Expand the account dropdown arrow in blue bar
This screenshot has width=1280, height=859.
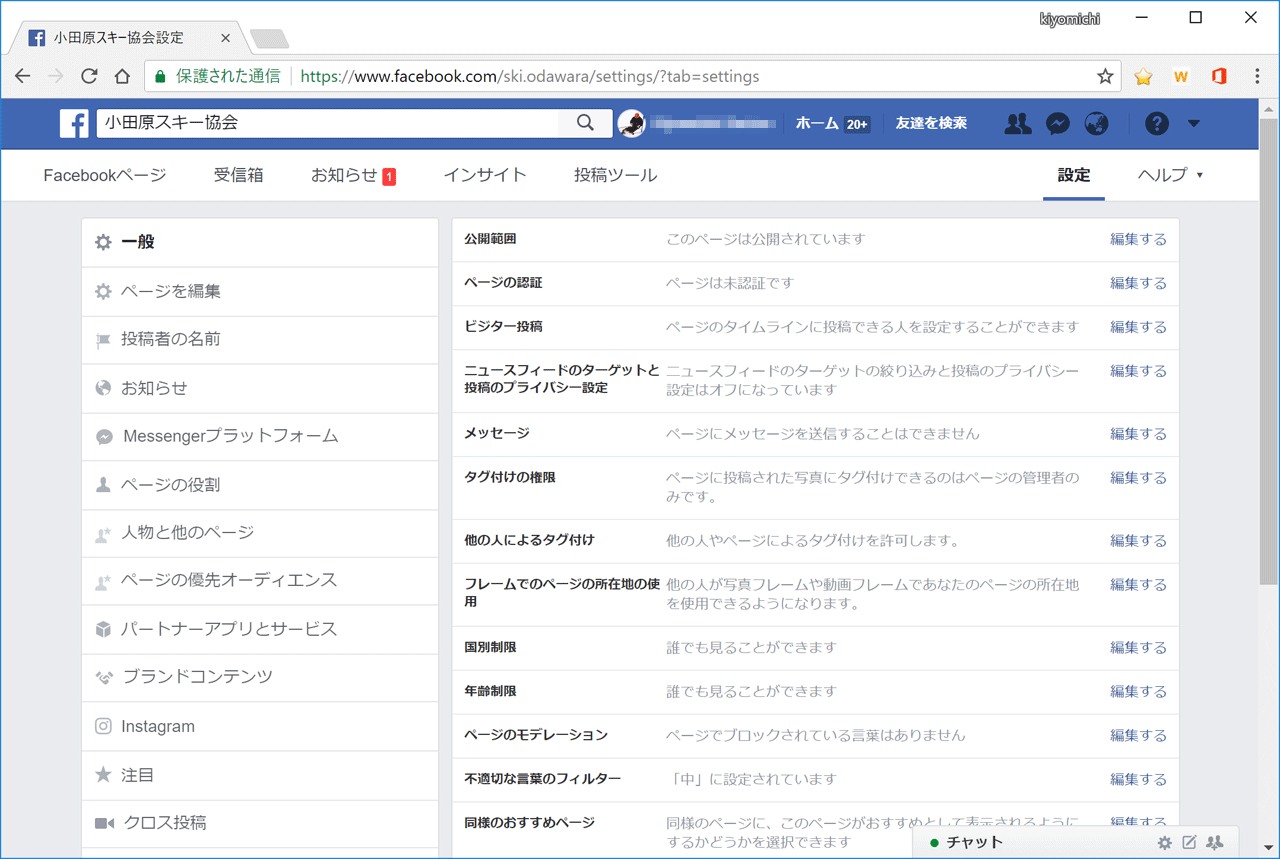click(x=1194, y=124)
